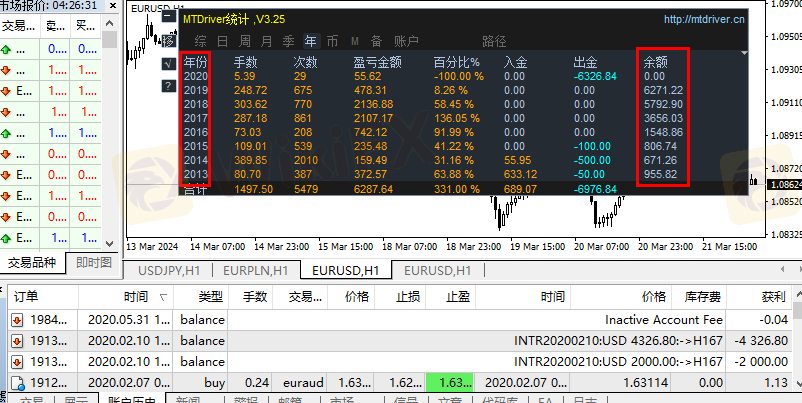
Task: Open the 即时图 tick chart tab
Action: 94,263
